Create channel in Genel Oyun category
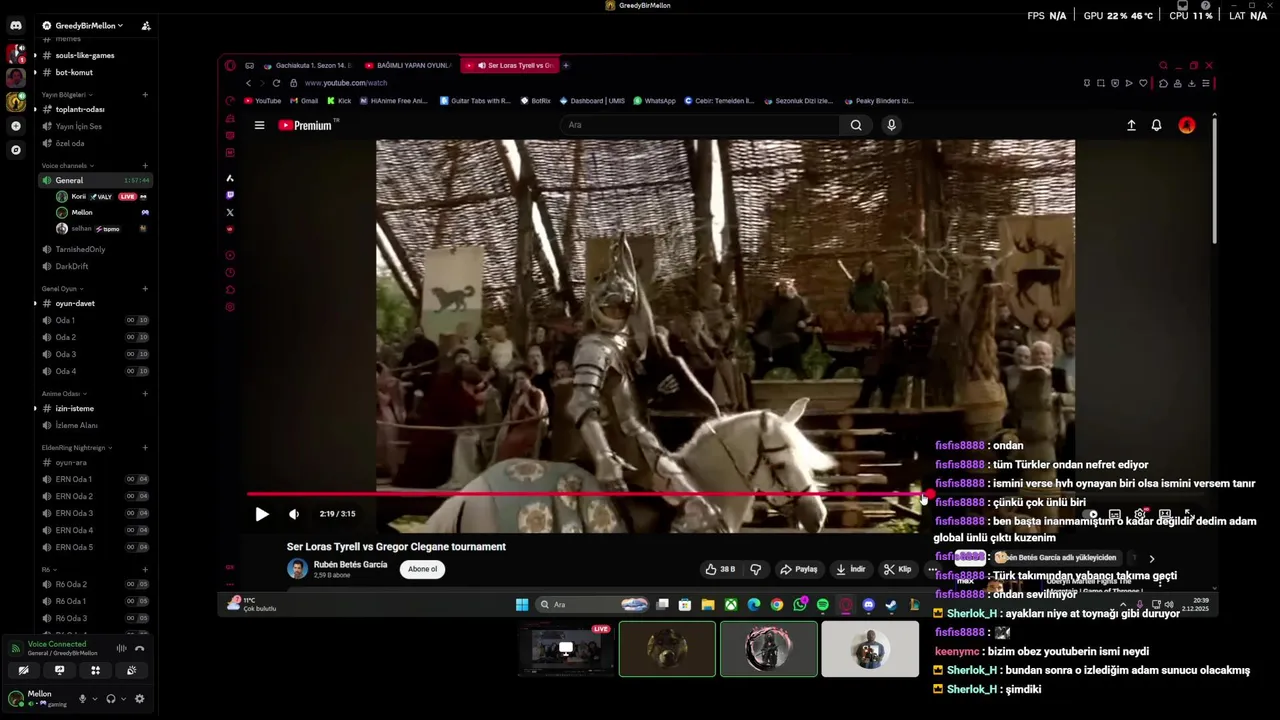 click(x=145, y=288)
